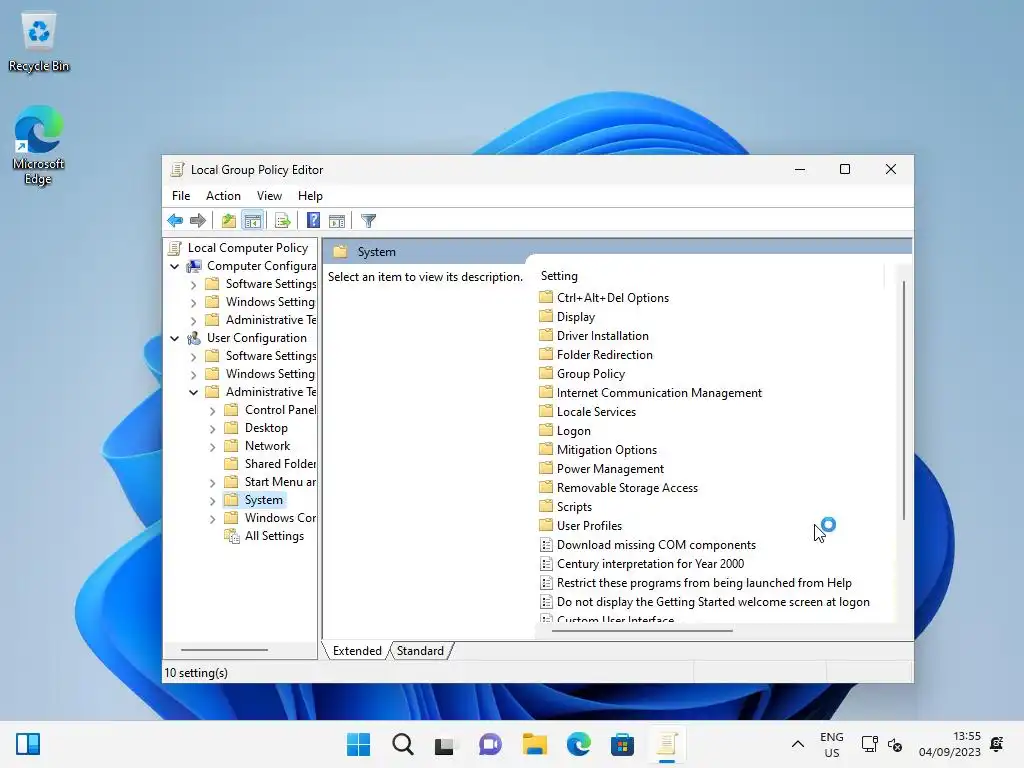
Task: Click the Up one level folder icon
Action: [228, 221]
